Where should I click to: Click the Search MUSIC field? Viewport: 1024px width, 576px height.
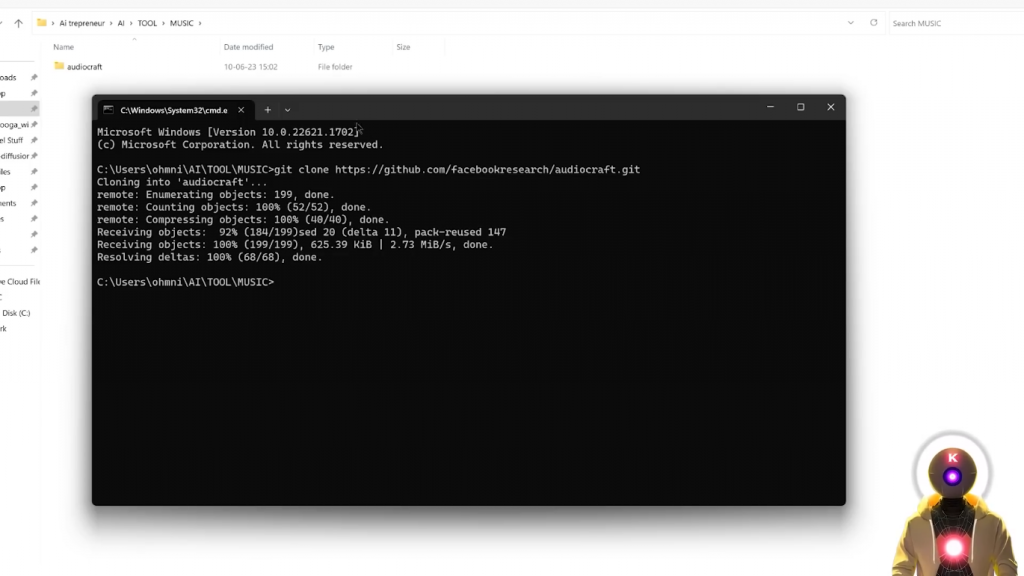point(957,23)
